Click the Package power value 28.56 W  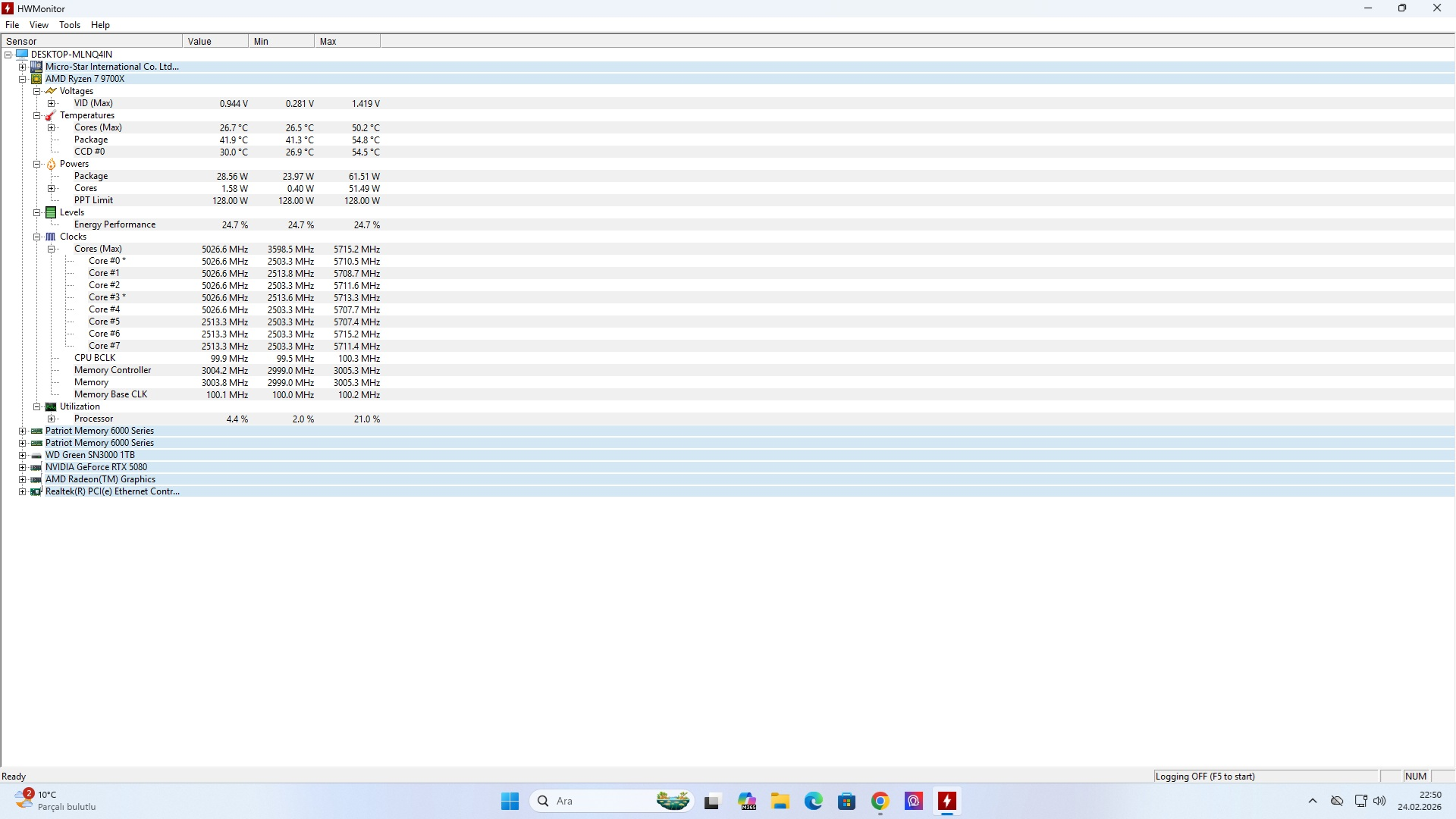pyautogui.click(x=232, y=176)
